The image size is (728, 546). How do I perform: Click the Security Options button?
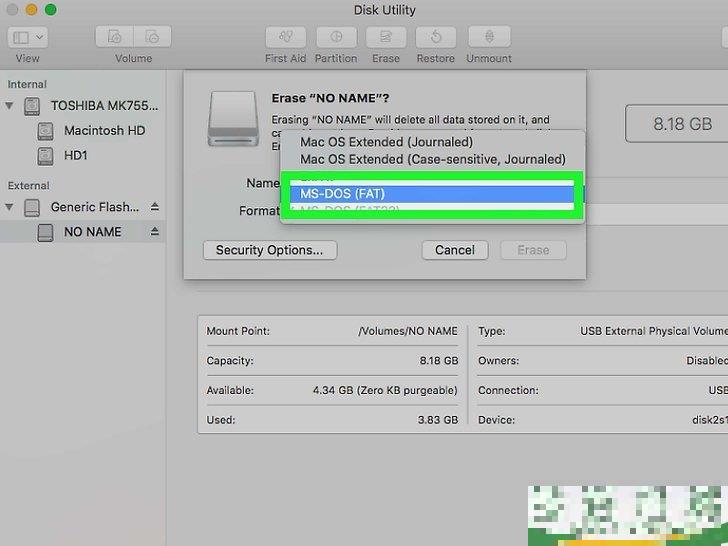[269, 250]
